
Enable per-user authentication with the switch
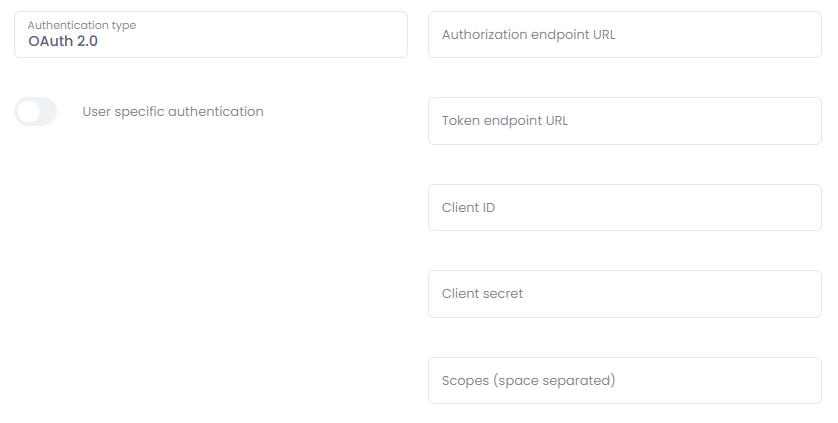click(36, 112)
